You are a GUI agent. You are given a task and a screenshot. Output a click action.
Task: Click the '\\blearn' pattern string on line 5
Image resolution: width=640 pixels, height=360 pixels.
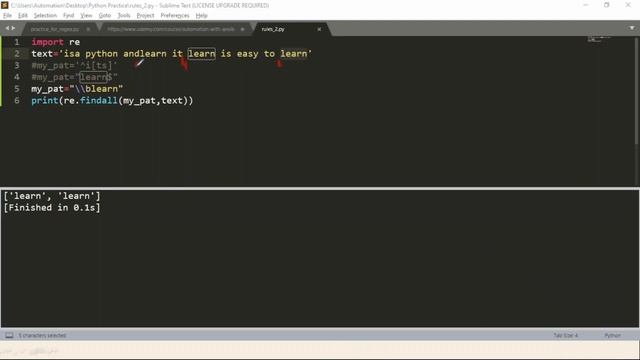click(96, 89)
